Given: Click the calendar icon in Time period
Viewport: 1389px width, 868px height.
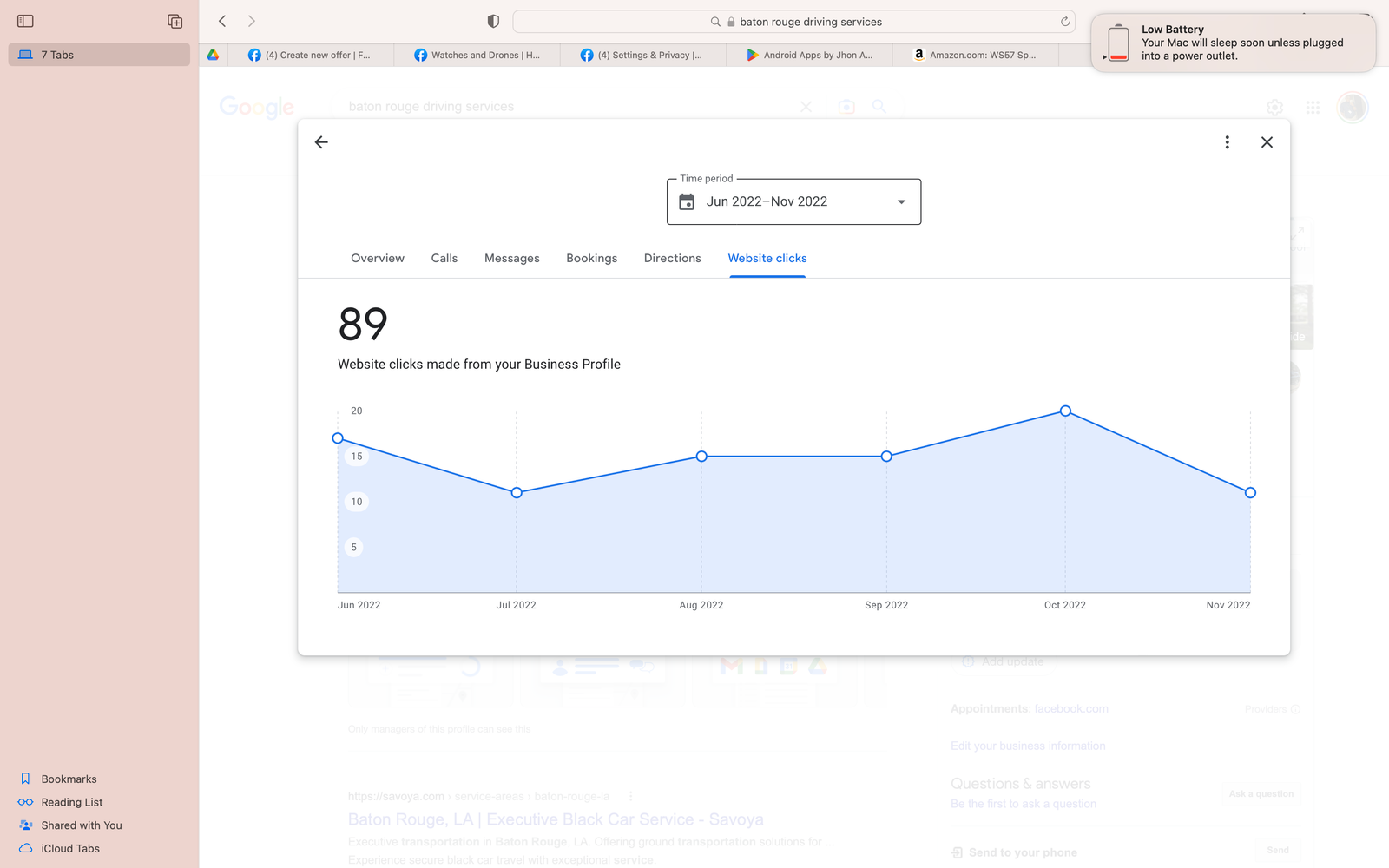Looking at the screenshot, I should [x=687, y=201].
